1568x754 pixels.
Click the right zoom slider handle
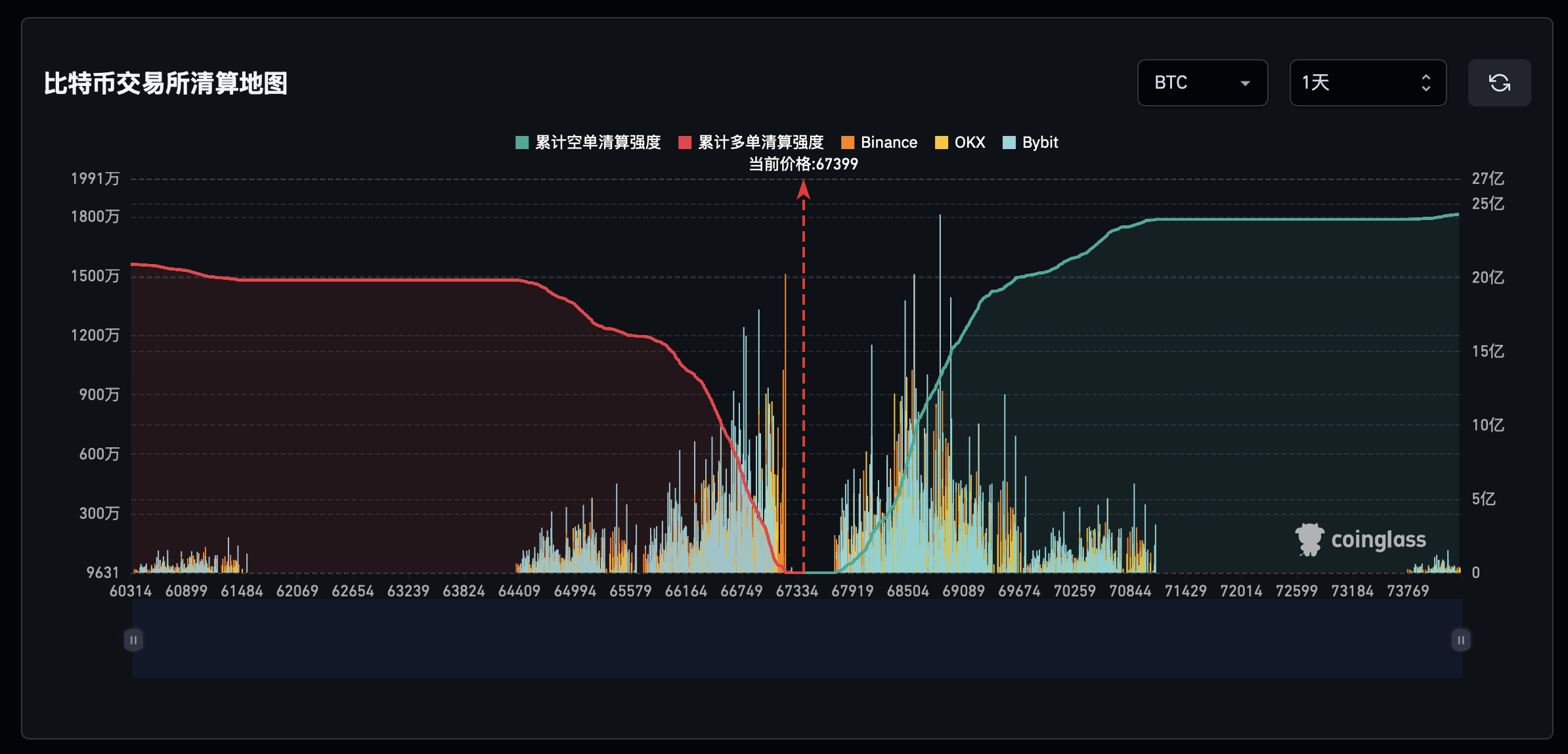[x=1460, y=640]
